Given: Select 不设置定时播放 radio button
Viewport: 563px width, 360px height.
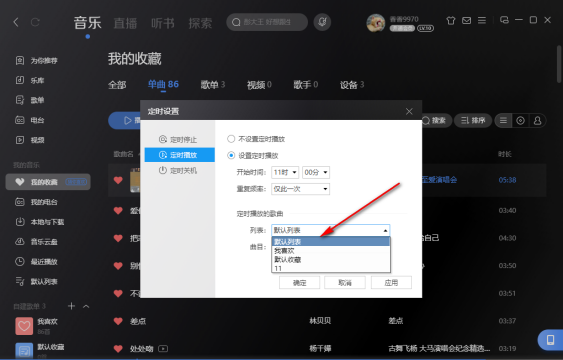Looking at the screenshot, I should [231, 139].
